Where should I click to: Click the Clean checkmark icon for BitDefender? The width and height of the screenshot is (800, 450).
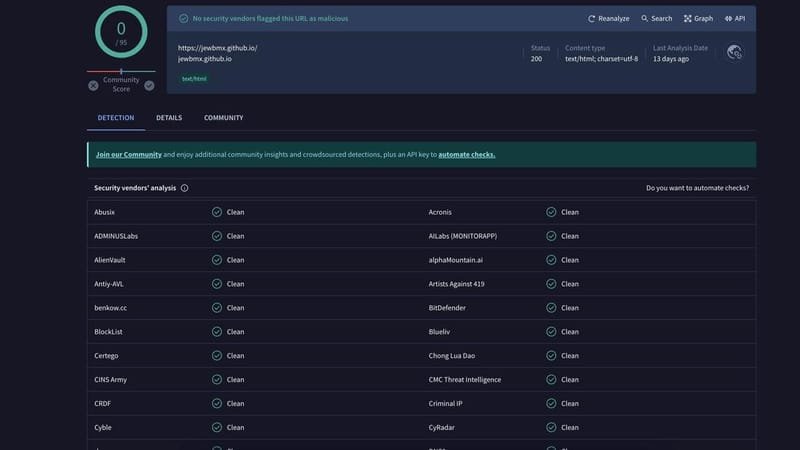tap(551, 308)
